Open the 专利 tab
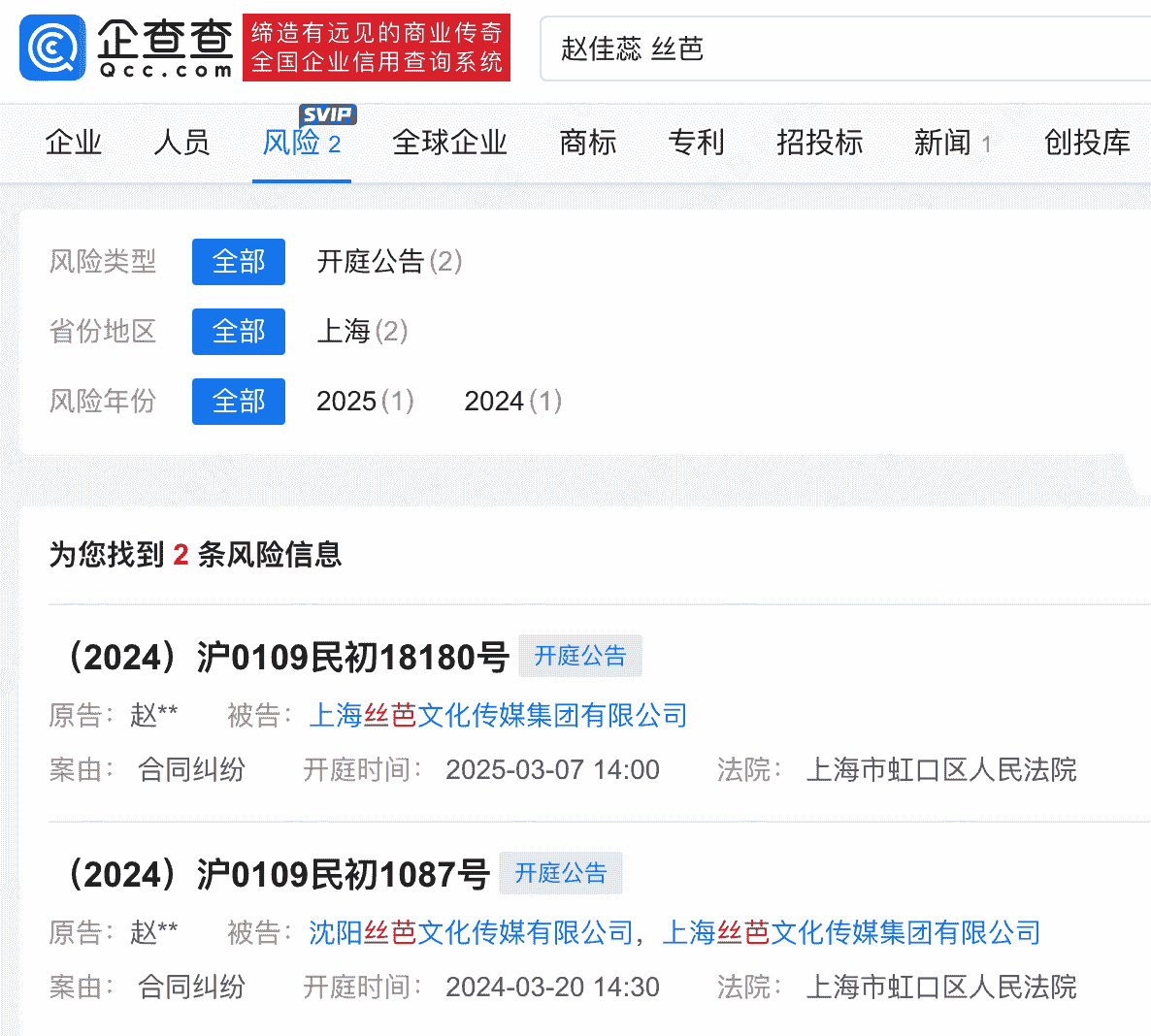This screenshot has height=1036, width=1151. click(x=696, y=143)
